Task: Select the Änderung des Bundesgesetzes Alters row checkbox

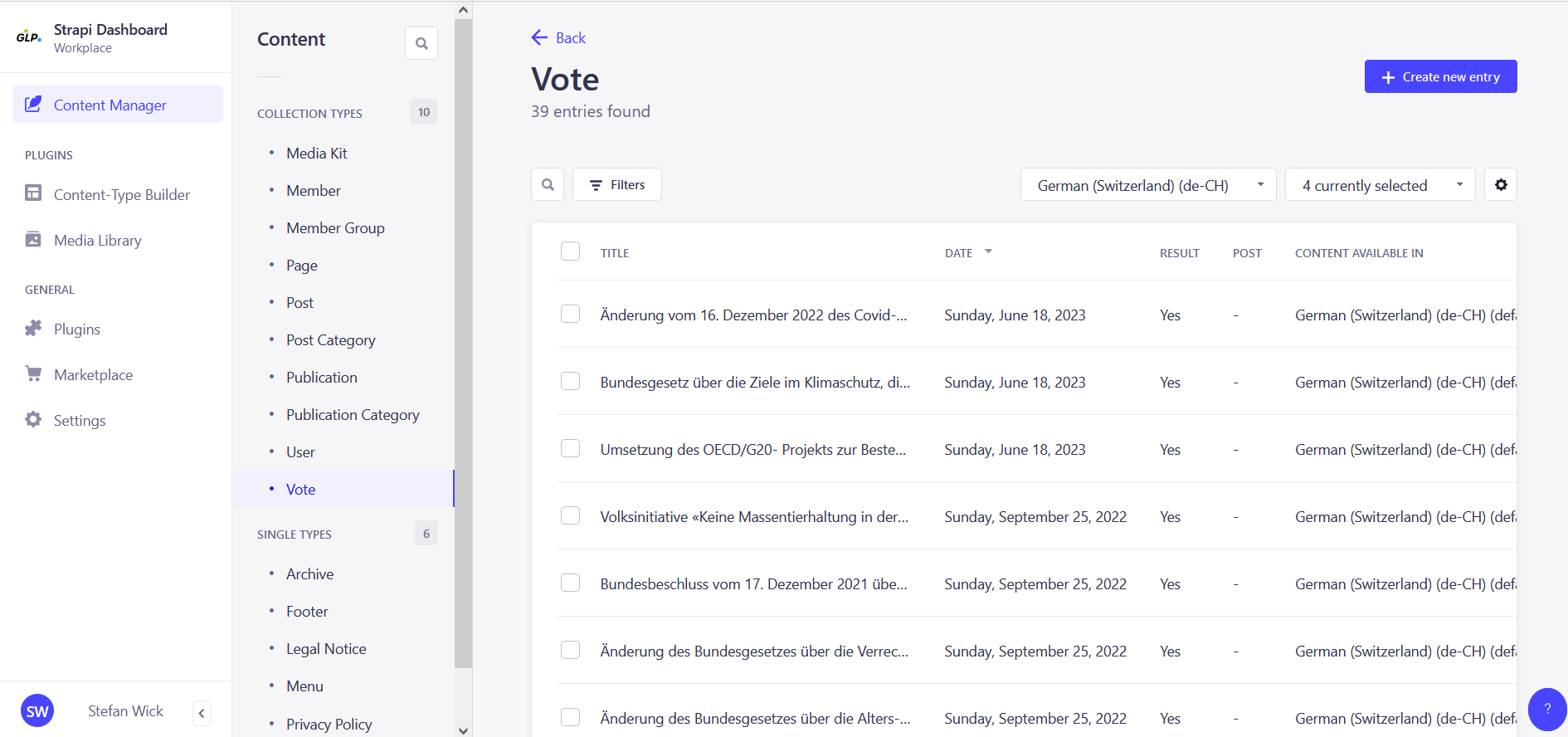Action: pyautogui.click(x=570, y=717)
